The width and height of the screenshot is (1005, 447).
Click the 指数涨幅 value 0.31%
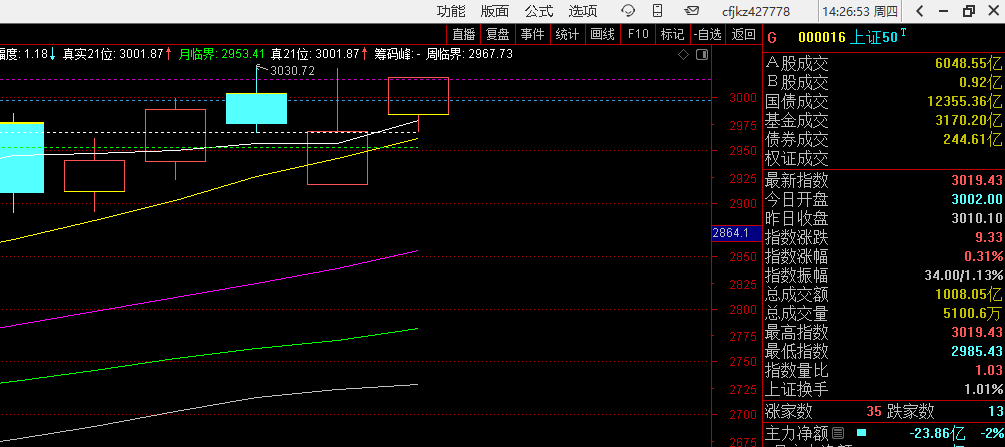click(x=983, y=257)
